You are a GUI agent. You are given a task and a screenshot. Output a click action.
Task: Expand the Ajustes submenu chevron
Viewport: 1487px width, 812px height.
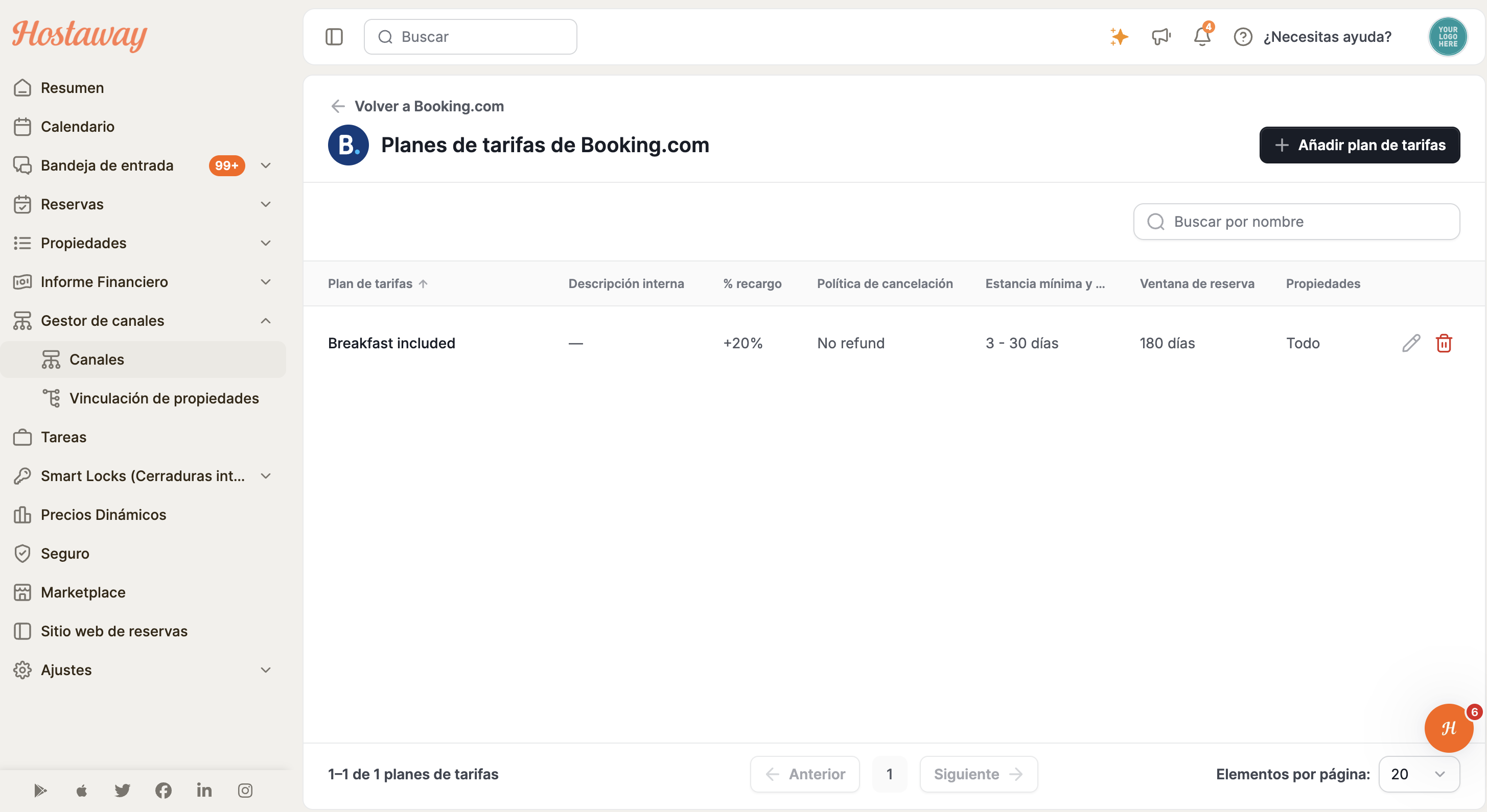tap(266, 670)
